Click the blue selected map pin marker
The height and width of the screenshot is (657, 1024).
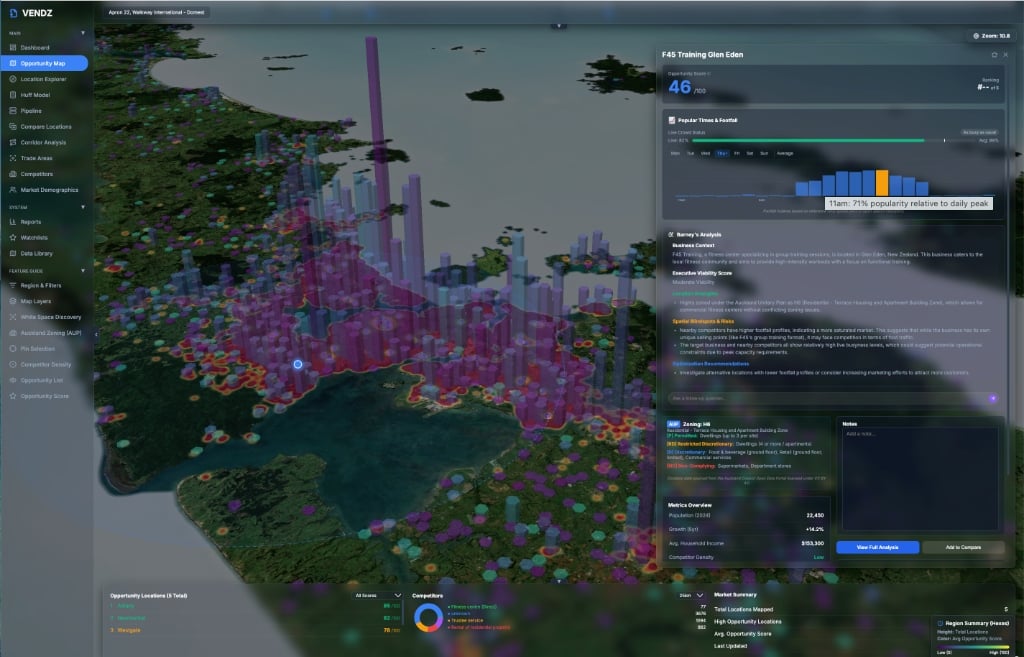298,364
